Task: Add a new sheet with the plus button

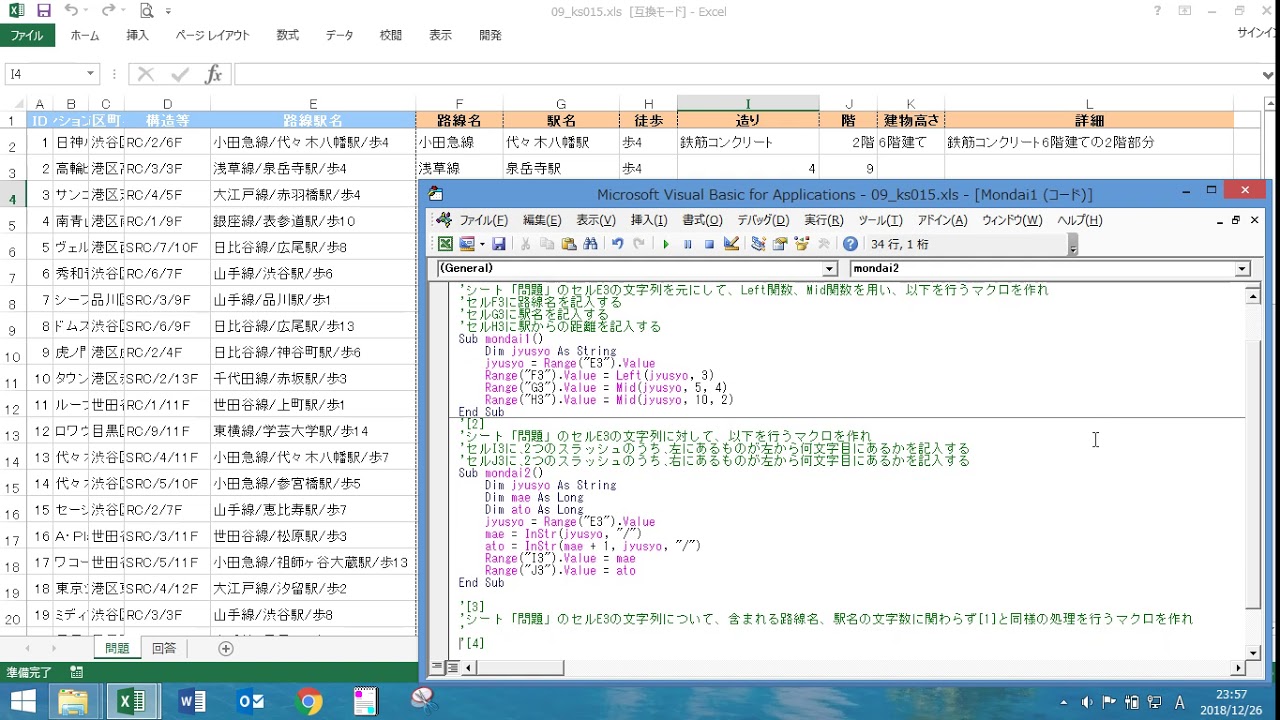Action: (x=226, y=648)
